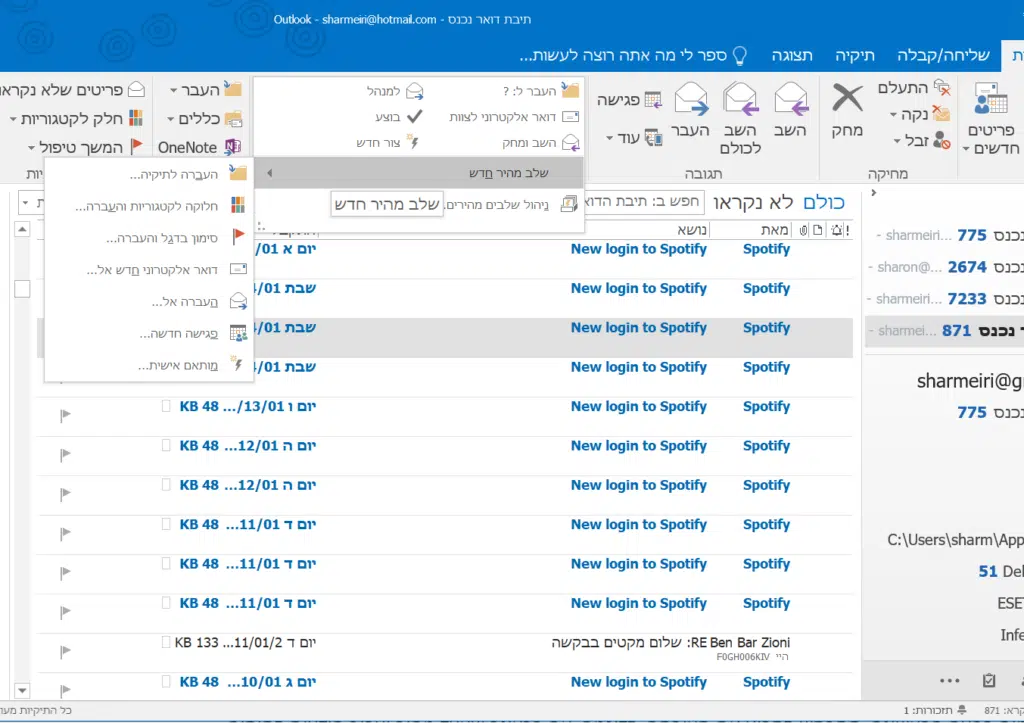The height and width of the screenshot is (723, 1024).
Task: Flag the RE Ben Bar Zioni message
Action: click(x=65, y=652)
